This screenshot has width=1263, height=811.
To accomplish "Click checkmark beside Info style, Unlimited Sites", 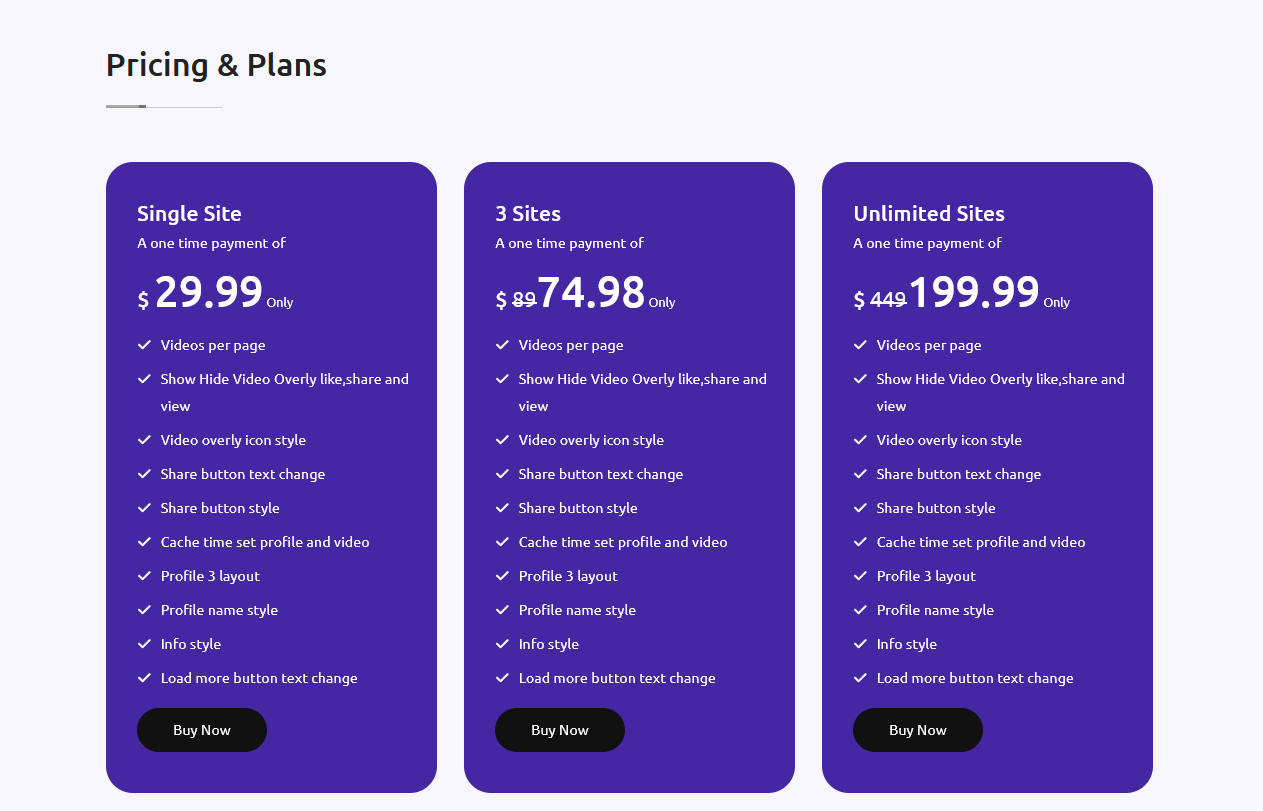I will [x=860, y=644].
